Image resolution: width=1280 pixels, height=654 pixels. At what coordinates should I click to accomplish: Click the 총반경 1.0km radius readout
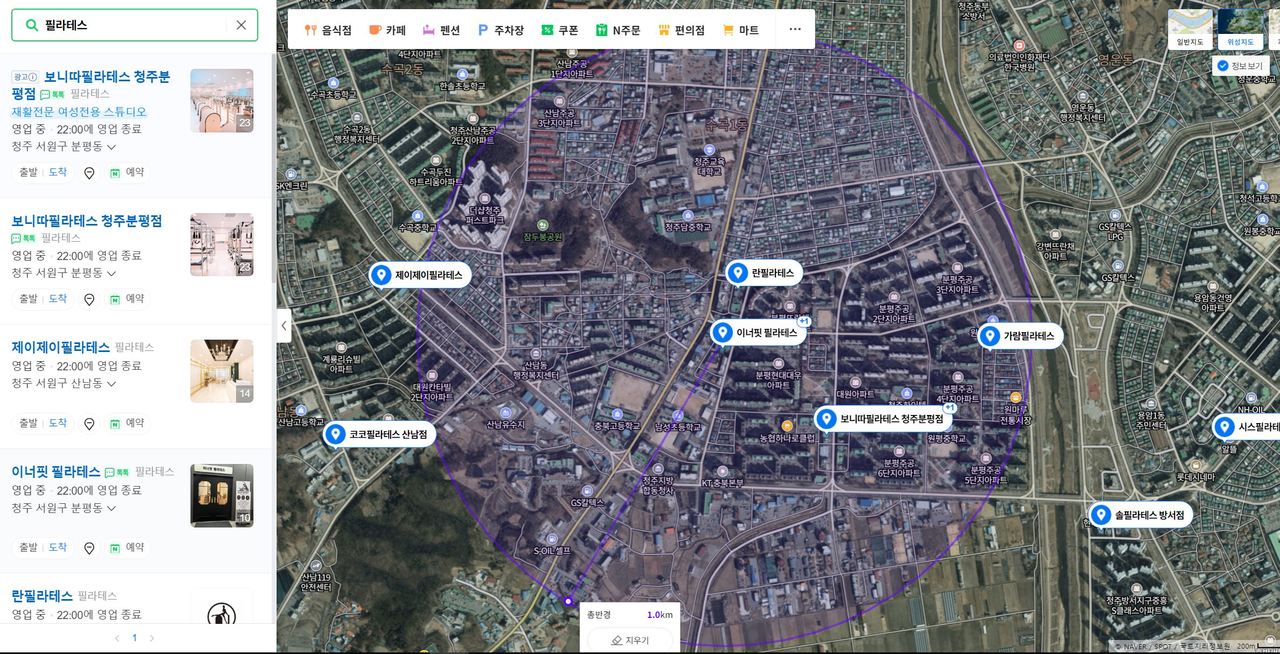[x=630, y=614]
